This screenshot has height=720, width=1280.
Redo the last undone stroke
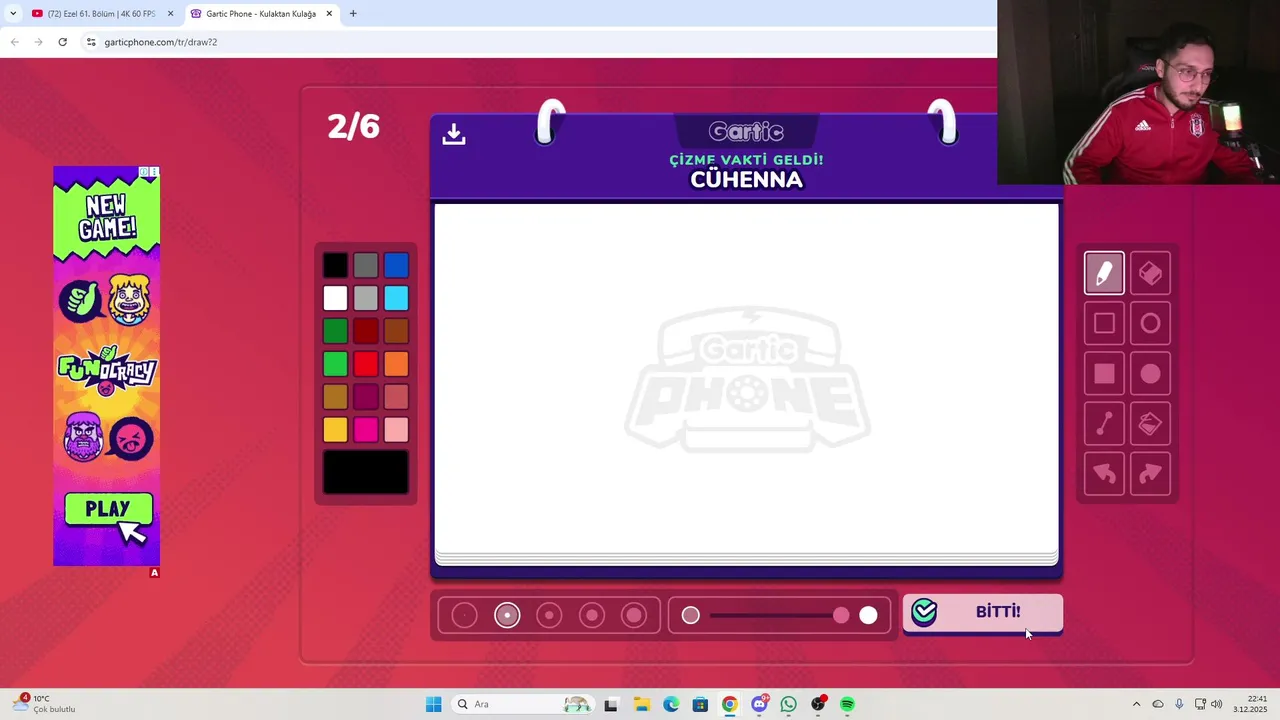coord(1150,474)
